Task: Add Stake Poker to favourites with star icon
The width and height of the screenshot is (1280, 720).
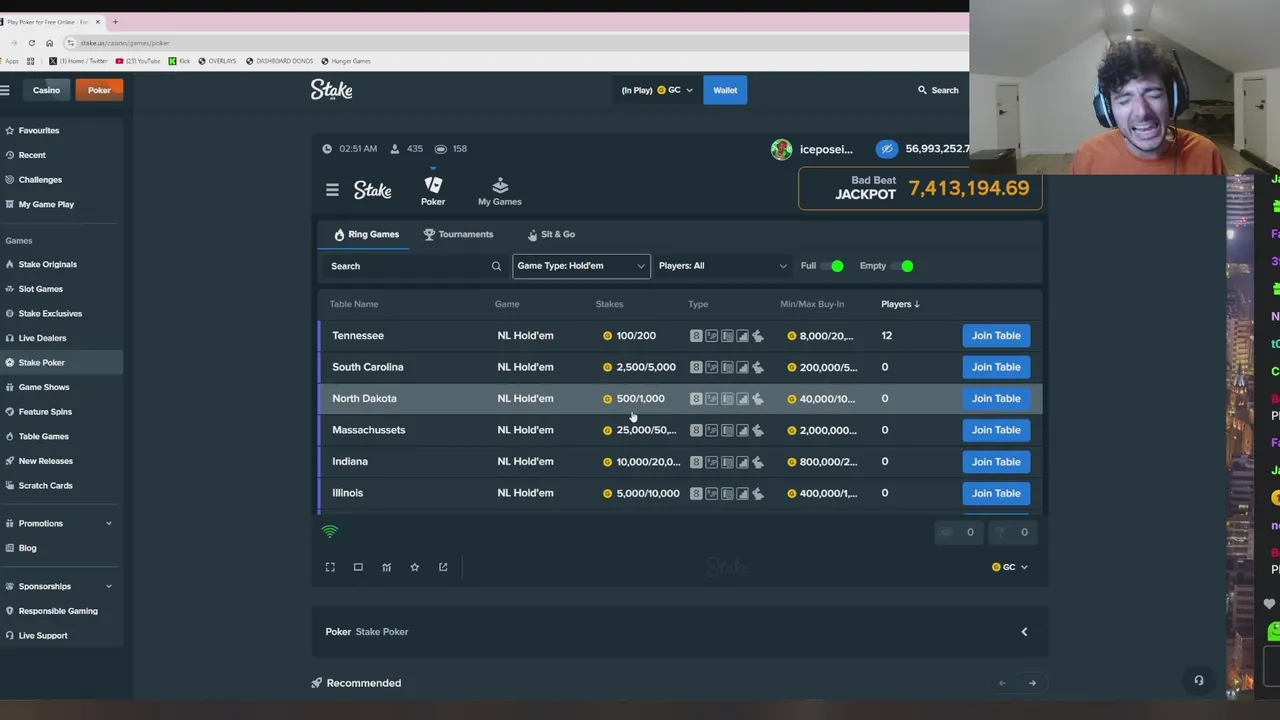Action: pos(414,567)
